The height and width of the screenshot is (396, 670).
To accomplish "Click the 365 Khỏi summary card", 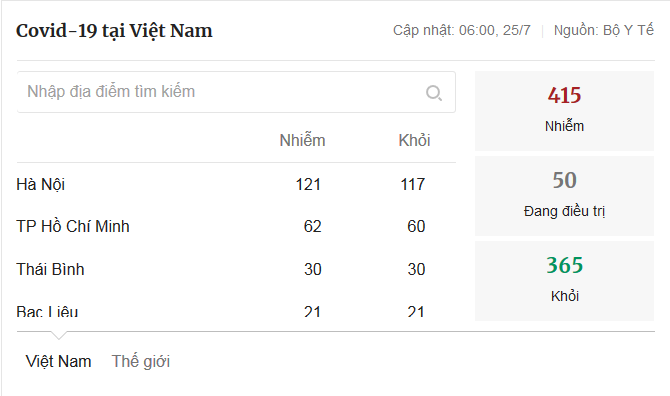I will (x=564, y=281).
